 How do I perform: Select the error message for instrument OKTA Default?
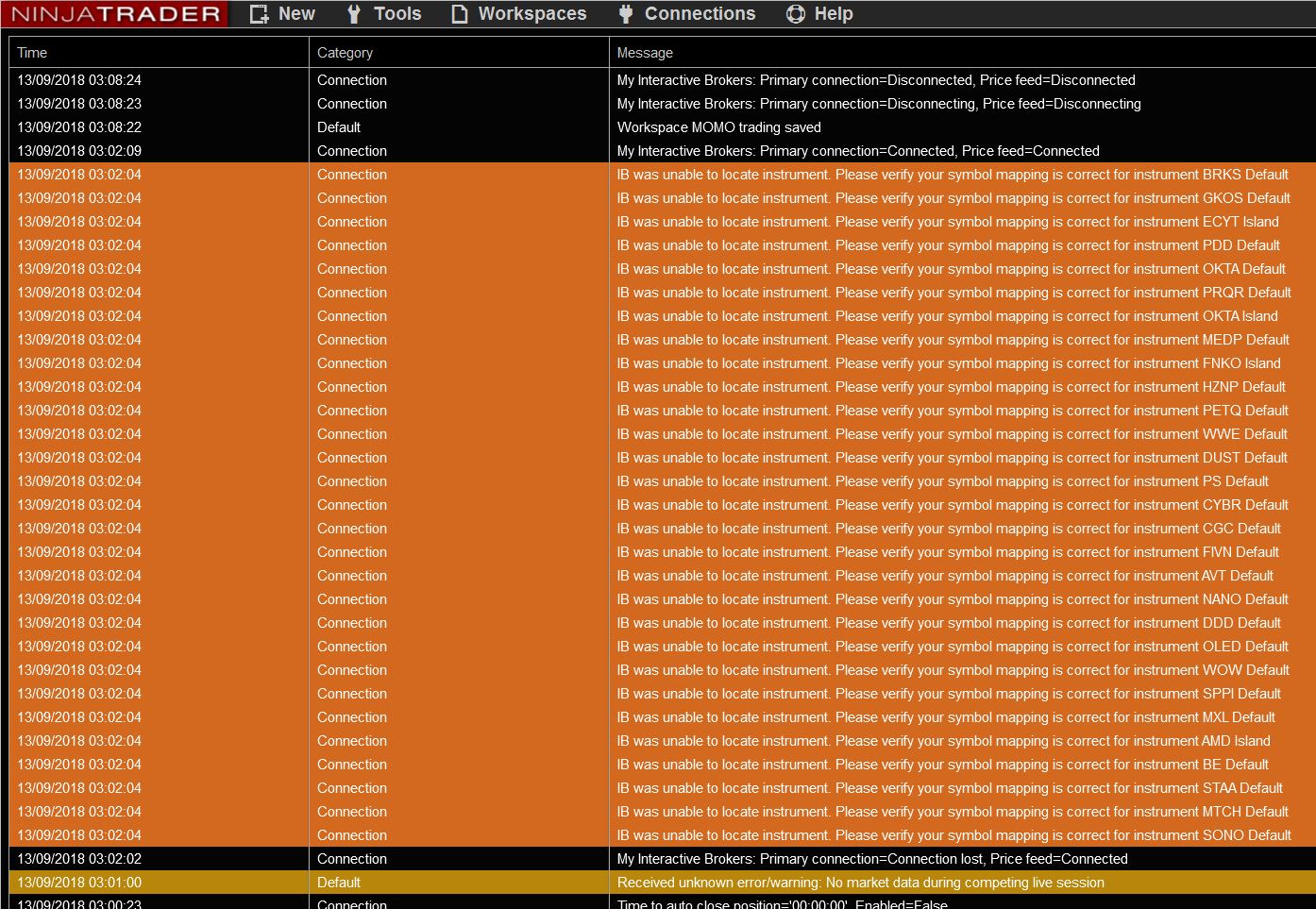(952, 269)
